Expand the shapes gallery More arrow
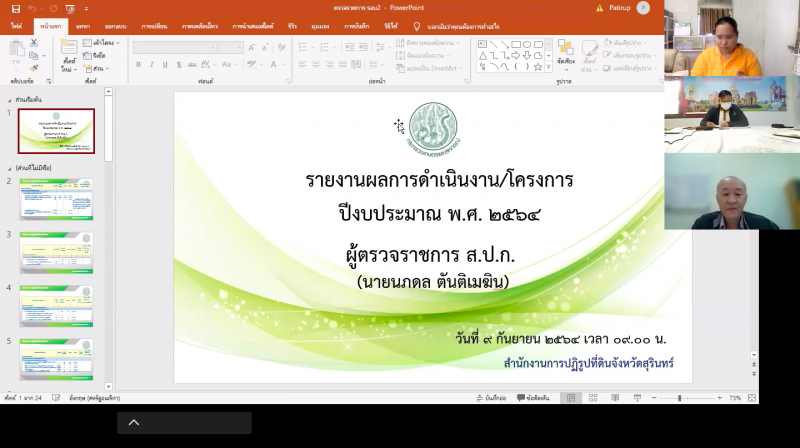800x448 pixels. tap(548, 67)
